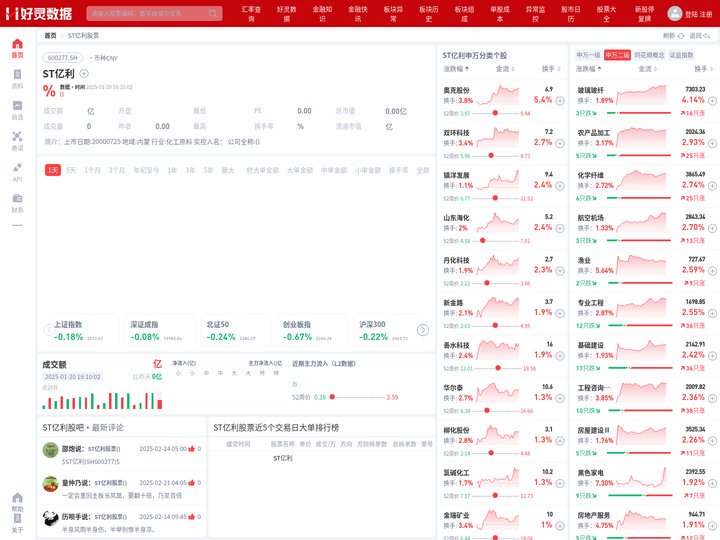Open the 股市日历 top menu
The image size is (720, 540).
coord(571,14)
